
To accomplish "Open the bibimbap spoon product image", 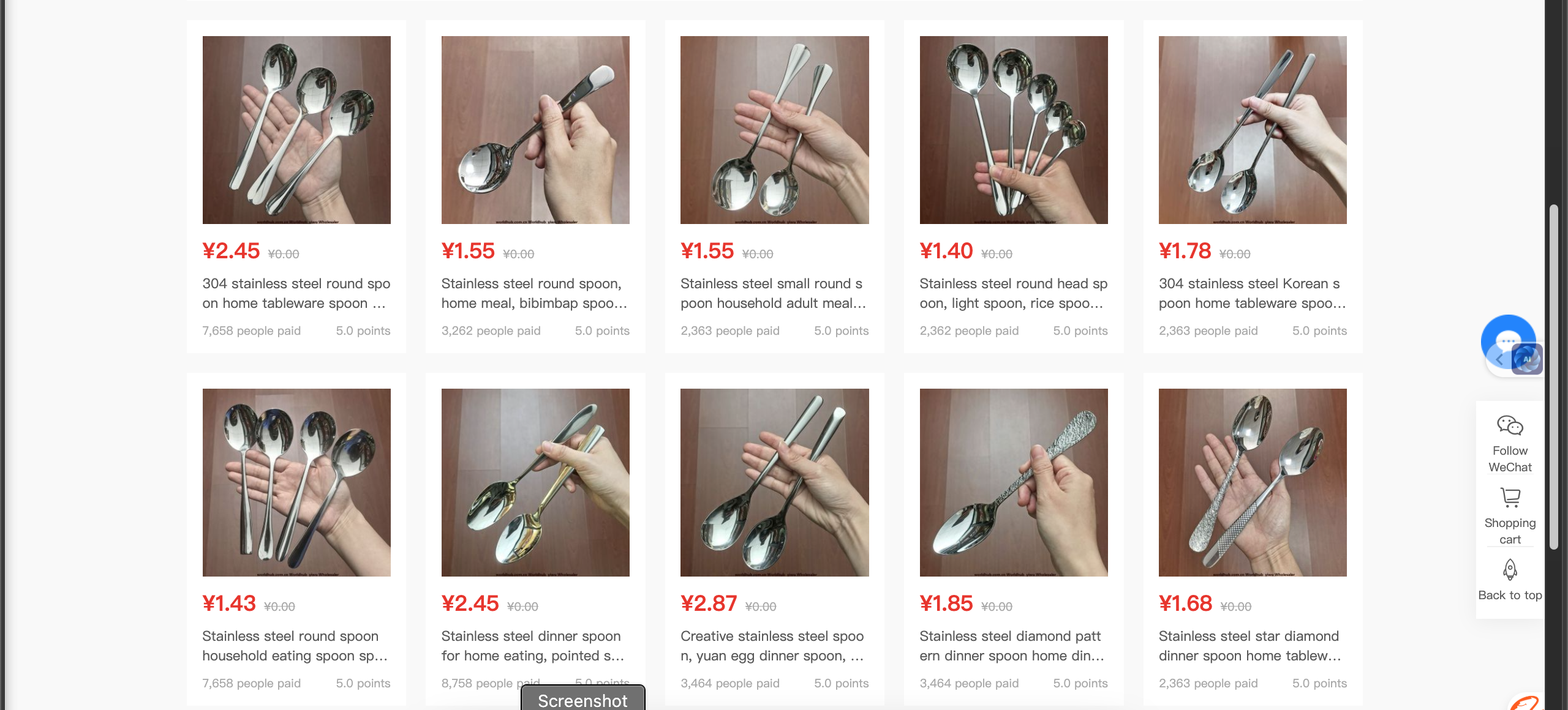I will point(535,130).
